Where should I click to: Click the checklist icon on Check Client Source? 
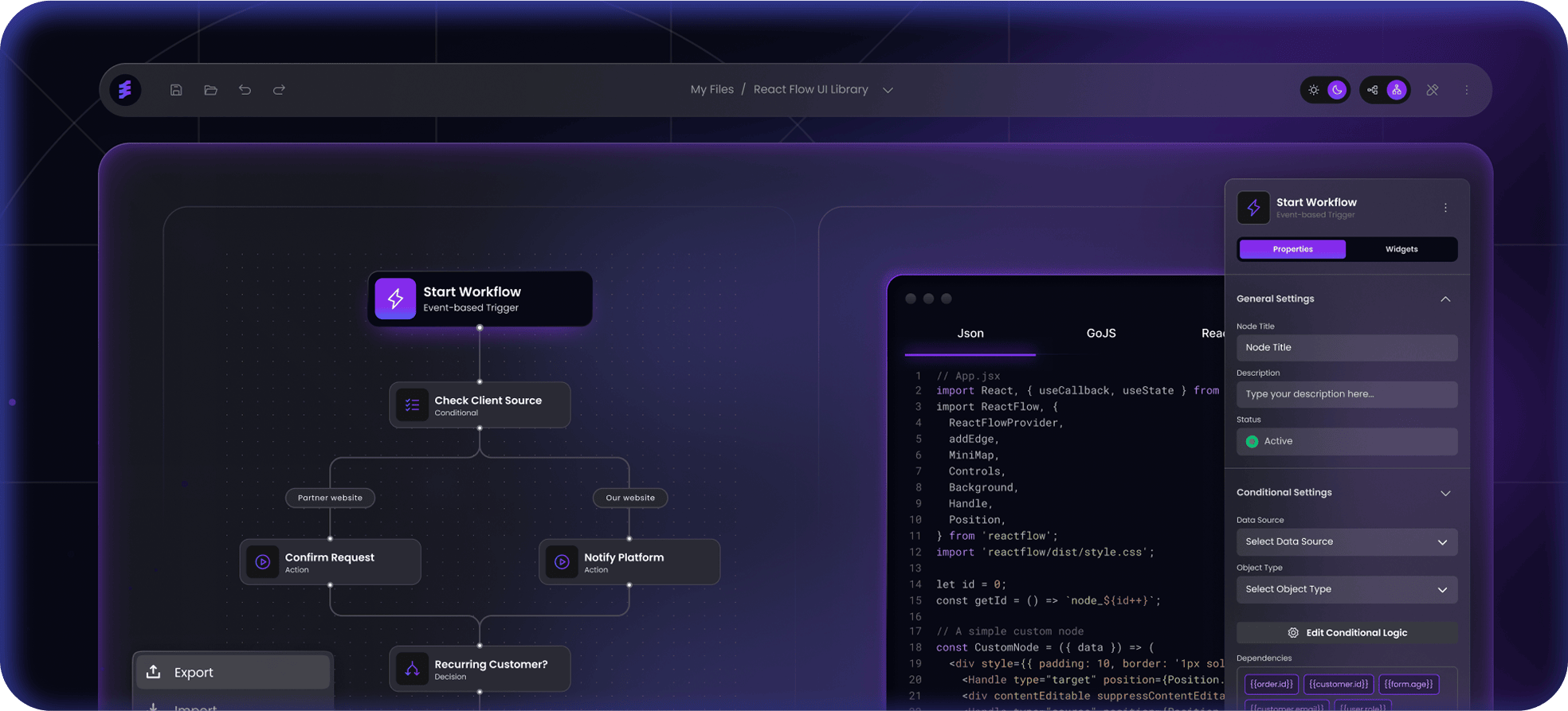(x=412, y=405)
